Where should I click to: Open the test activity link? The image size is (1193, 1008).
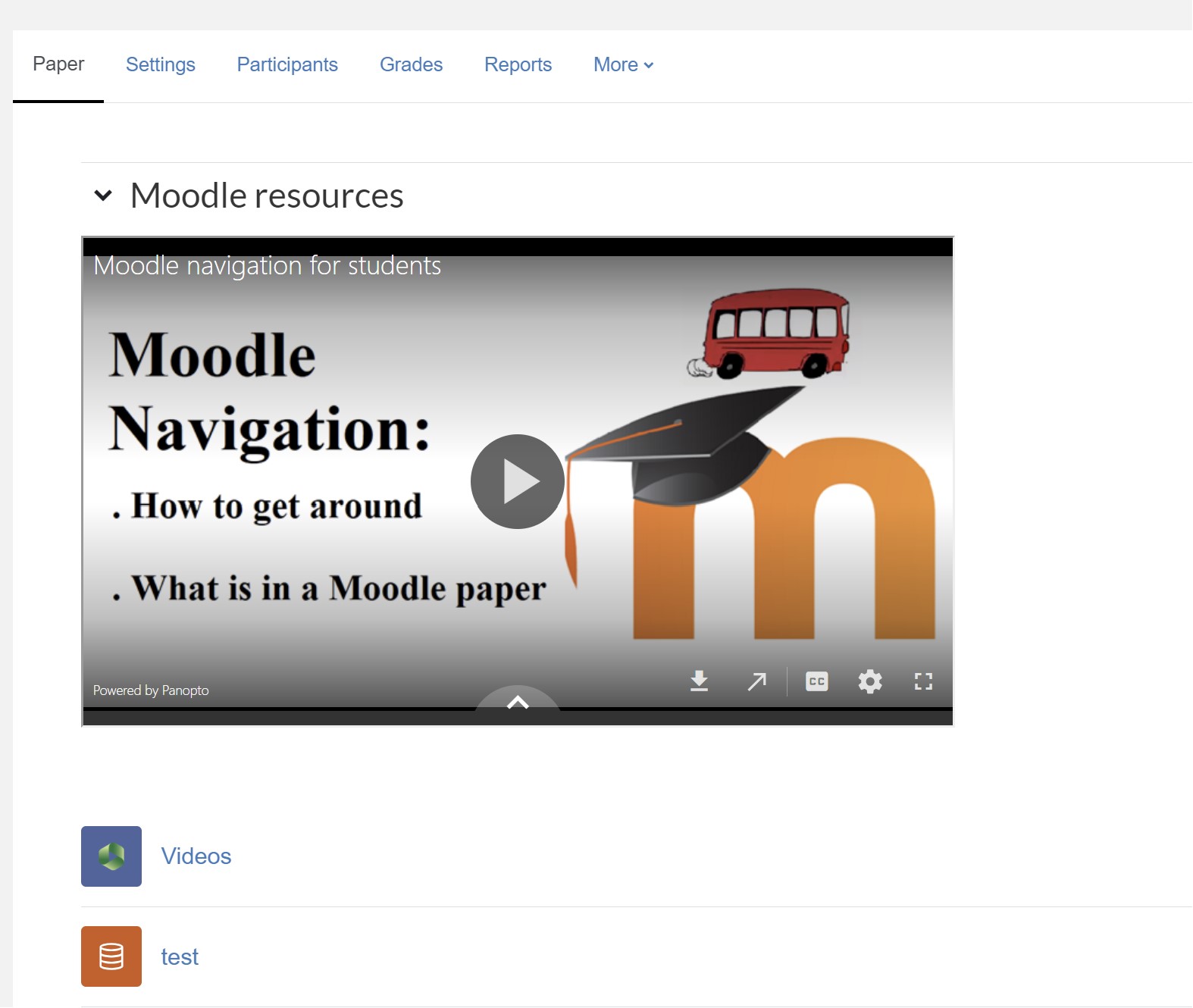pyautogui.click(x=180, y=957)
